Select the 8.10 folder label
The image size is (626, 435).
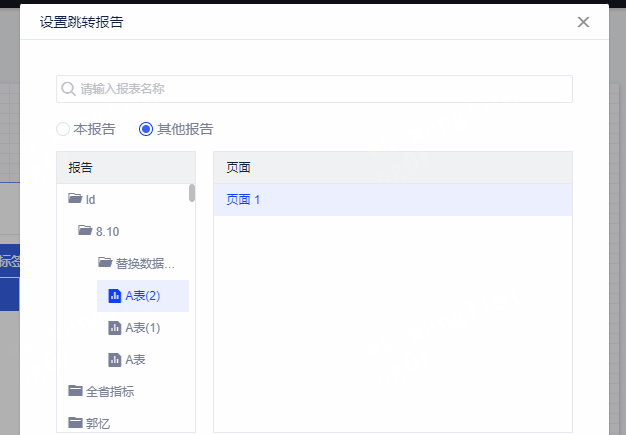(x=107, y=232)
